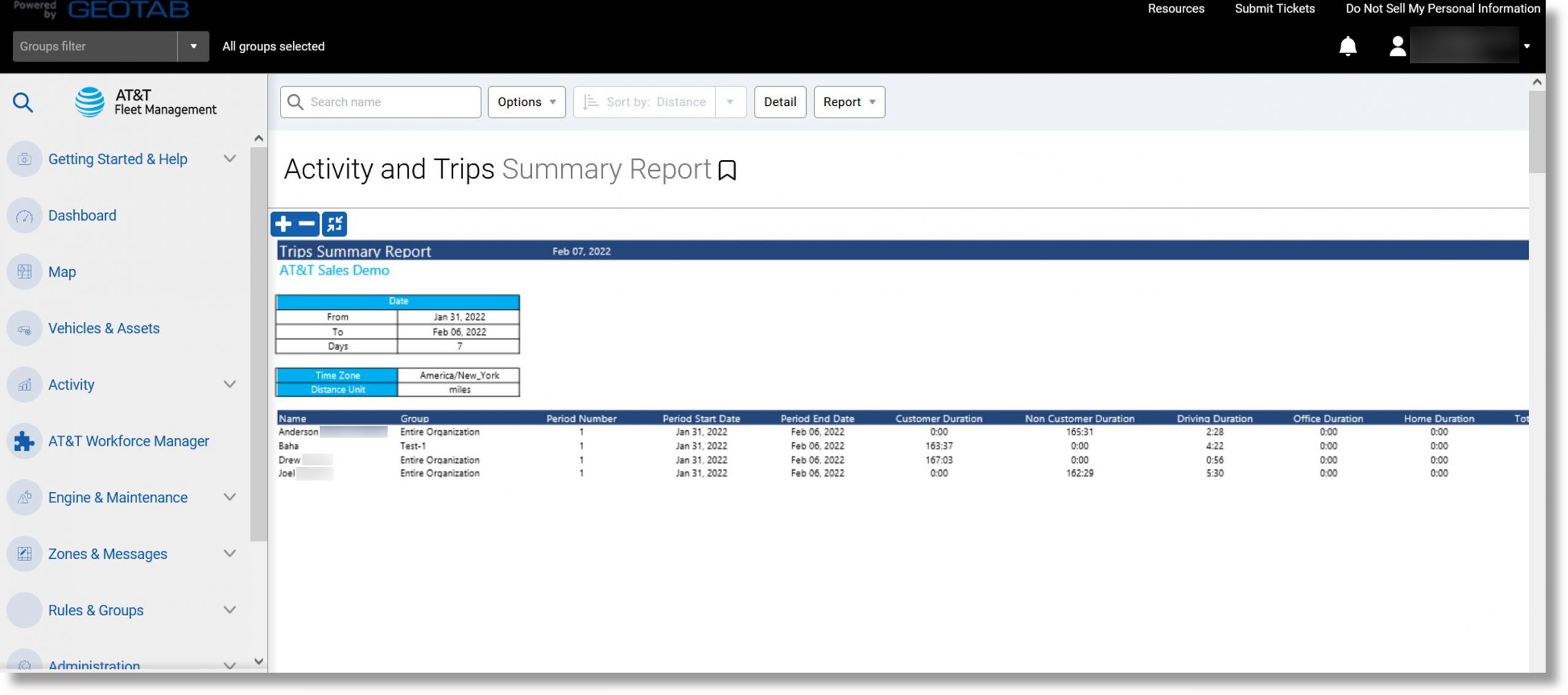
Task: Click Driving Duration column header
Action: [1214, 419]
